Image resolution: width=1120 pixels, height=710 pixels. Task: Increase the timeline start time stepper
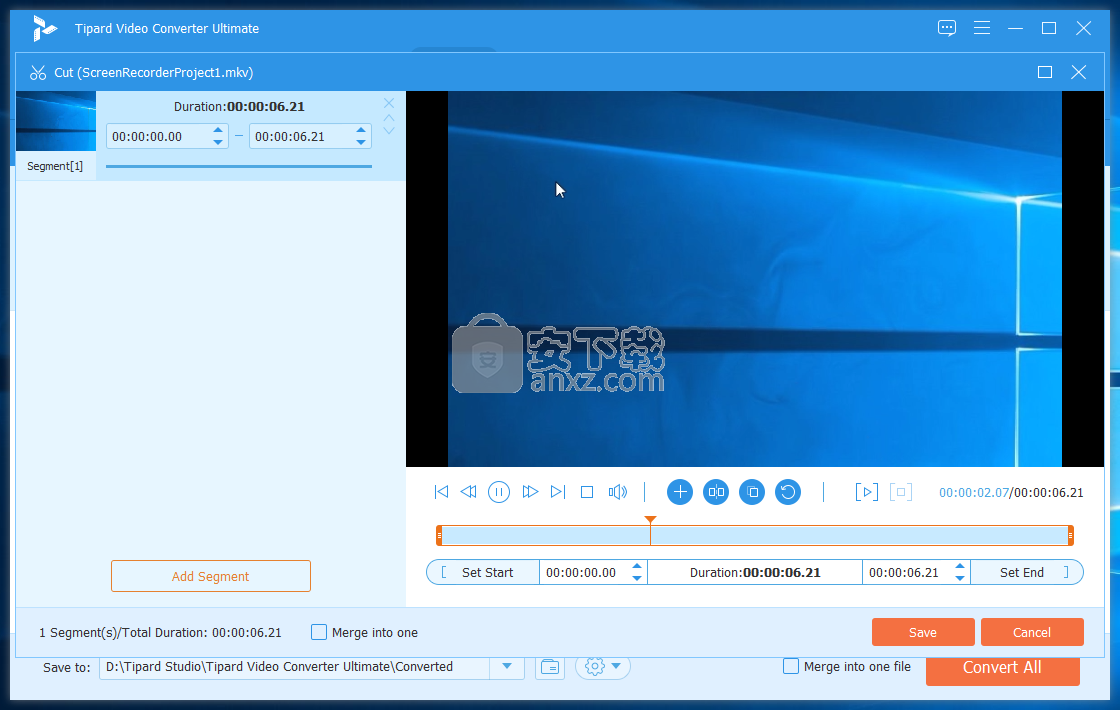pyautogui.click(x=636, y=566)
